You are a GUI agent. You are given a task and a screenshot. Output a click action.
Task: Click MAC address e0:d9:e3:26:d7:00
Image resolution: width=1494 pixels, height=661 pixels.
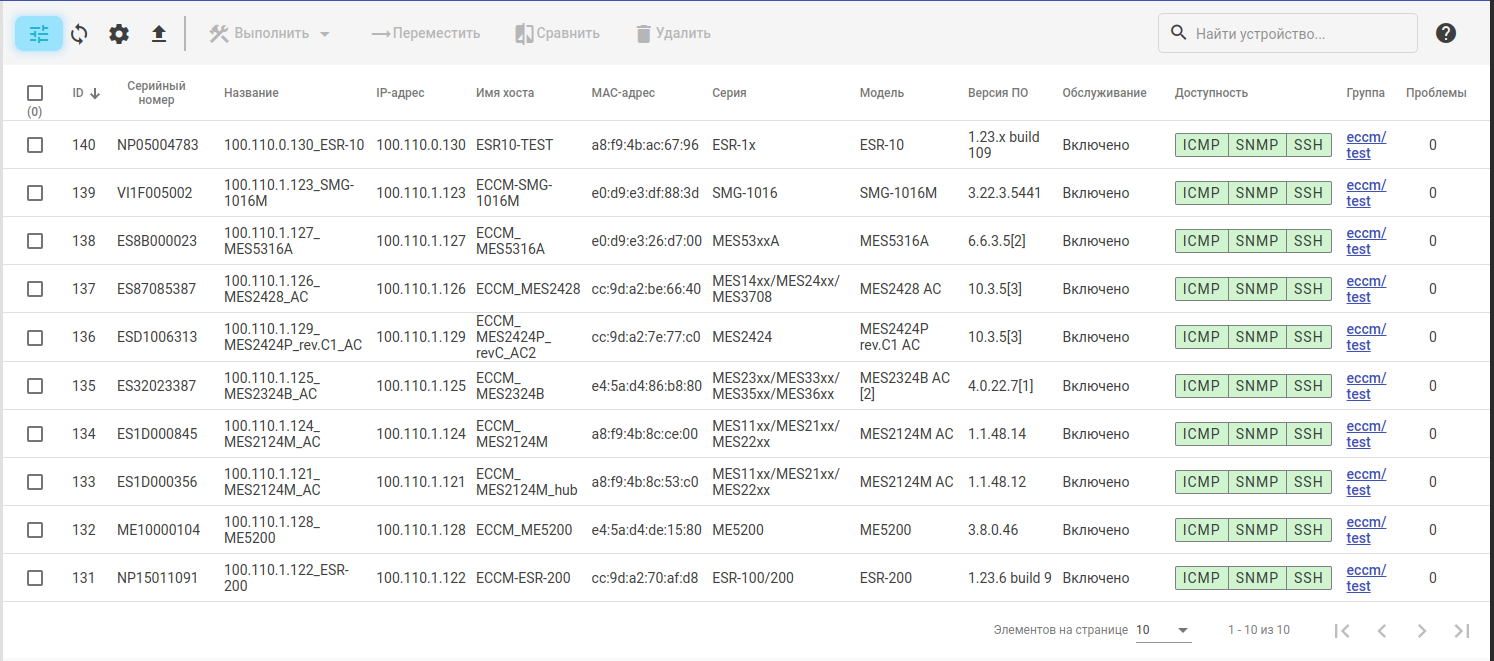click(646, 241)
